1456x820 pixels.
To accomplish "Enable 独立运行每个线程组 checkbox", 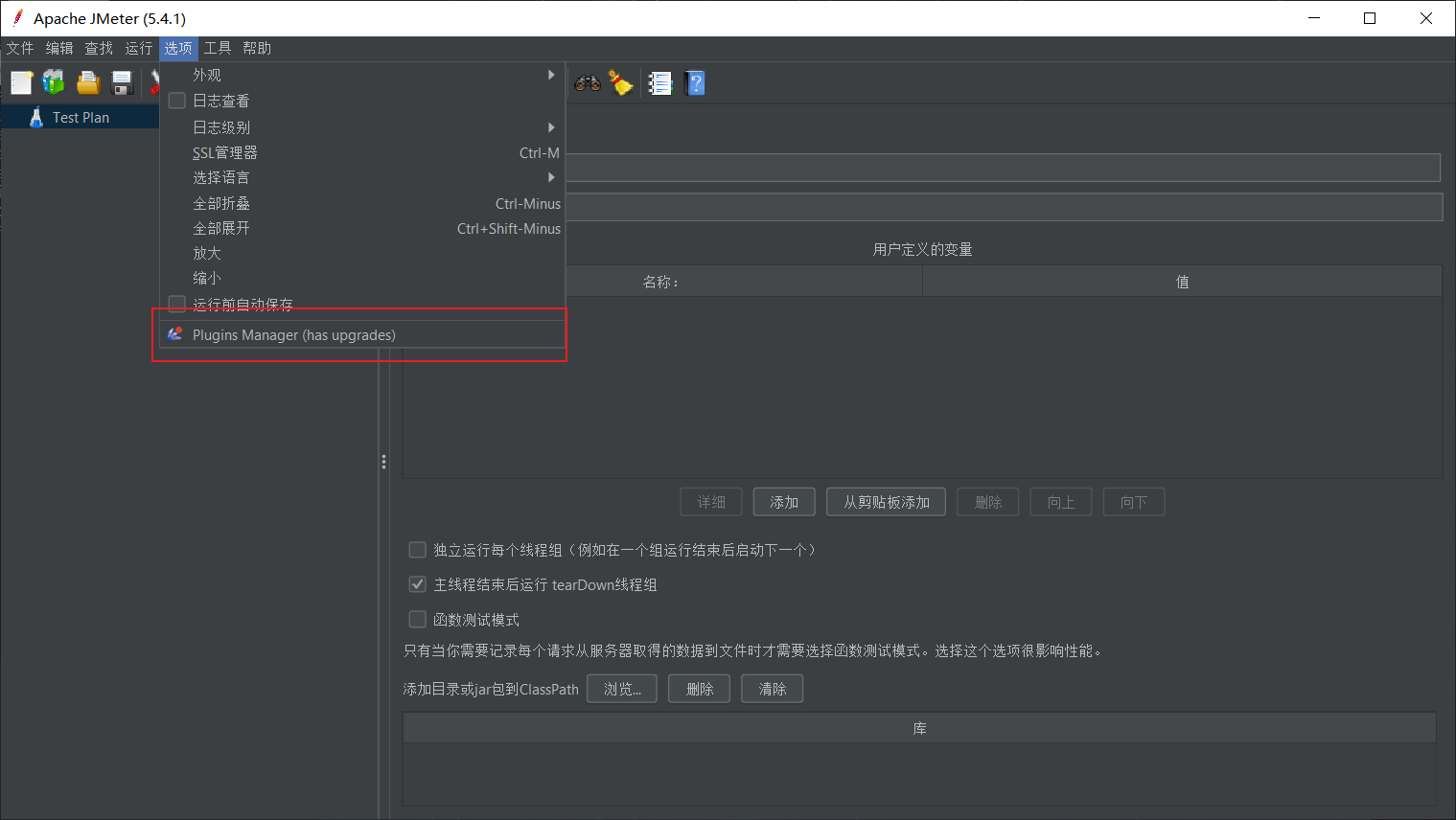I will click(418, 550).
